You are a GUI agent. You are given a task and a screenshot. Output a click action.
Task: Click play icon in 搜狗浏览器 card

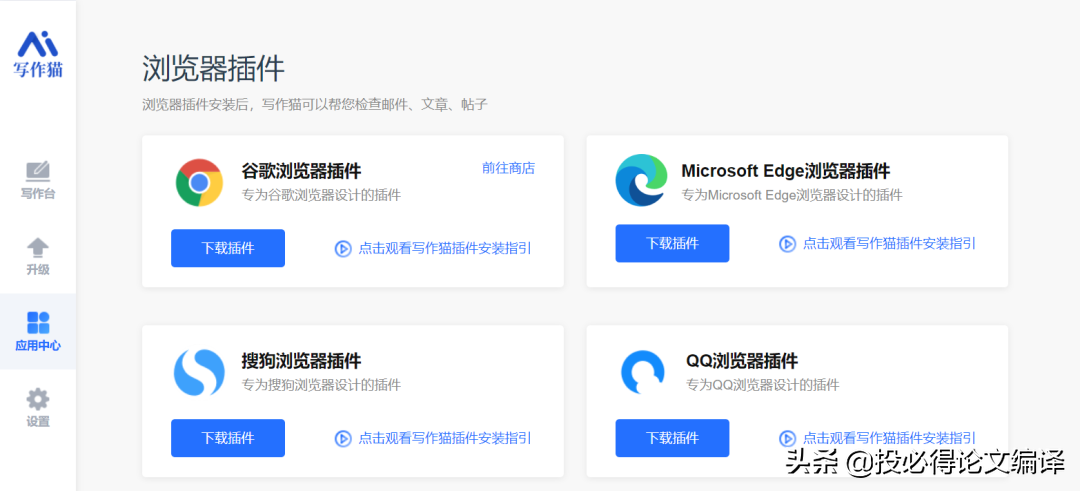pyautogui.click(x=343, y=439)
